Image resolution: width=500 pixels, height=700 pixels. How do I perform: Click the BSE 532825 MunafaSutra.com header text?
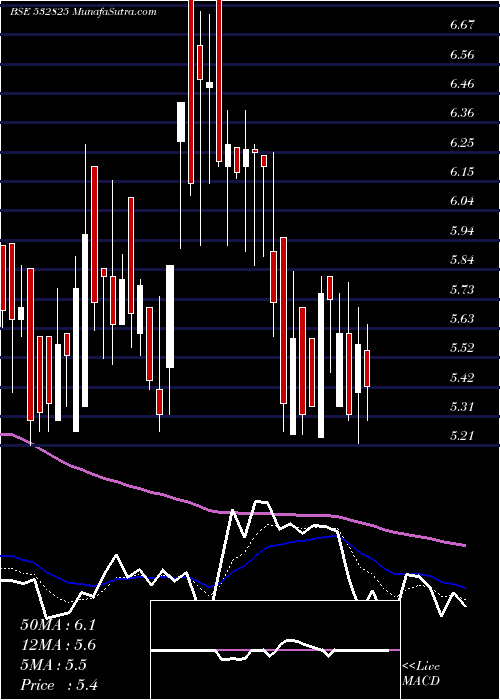[83, 12]
